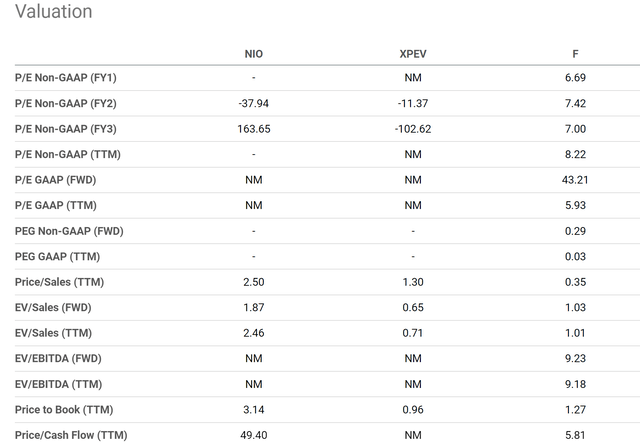Open the P/E GAAP (FWD) metric
The width and height of the screenshot is (640, 447).
[57, 180]
